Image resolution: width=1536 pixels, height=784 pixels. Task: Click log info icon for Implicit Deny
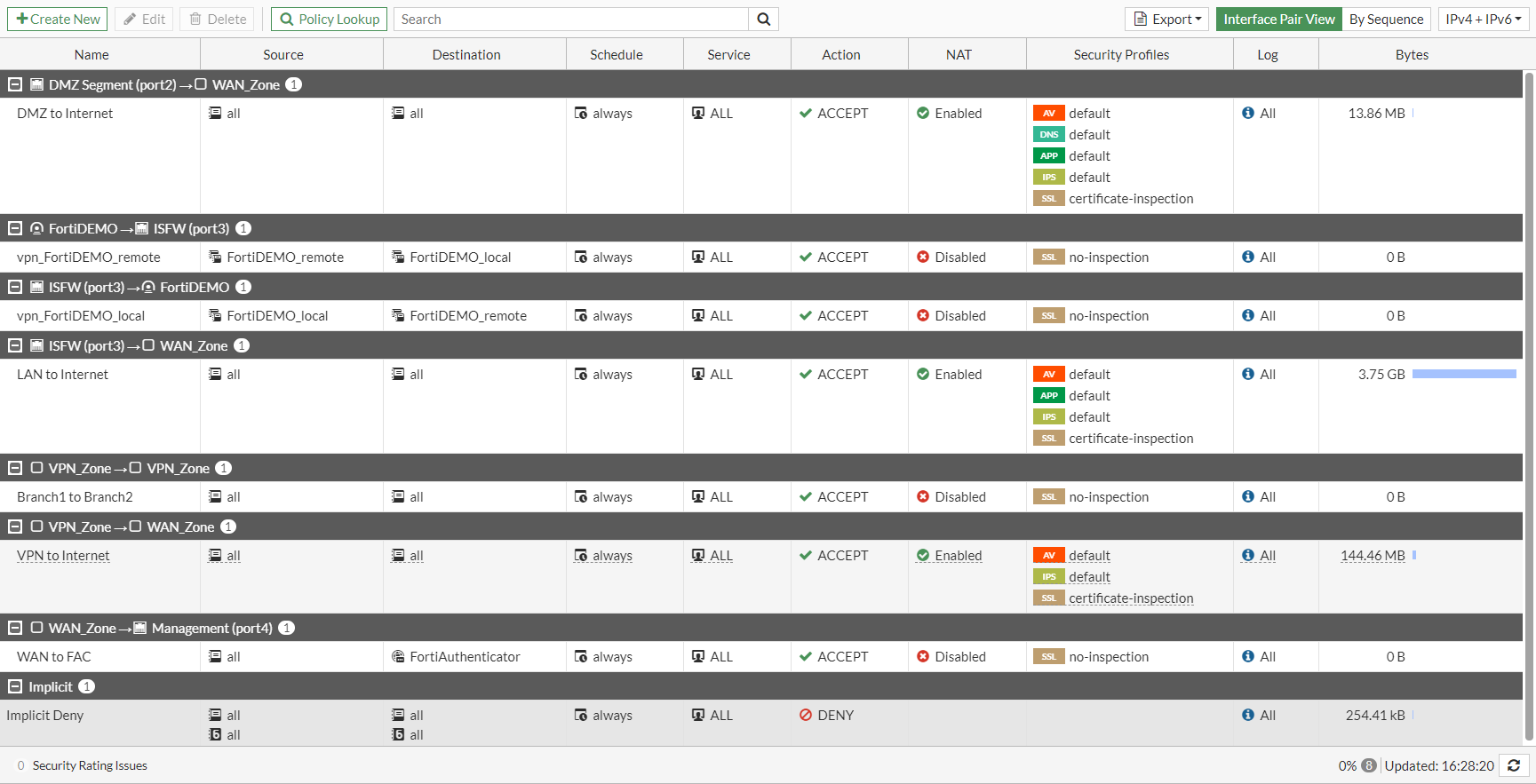click(1248, 716)
